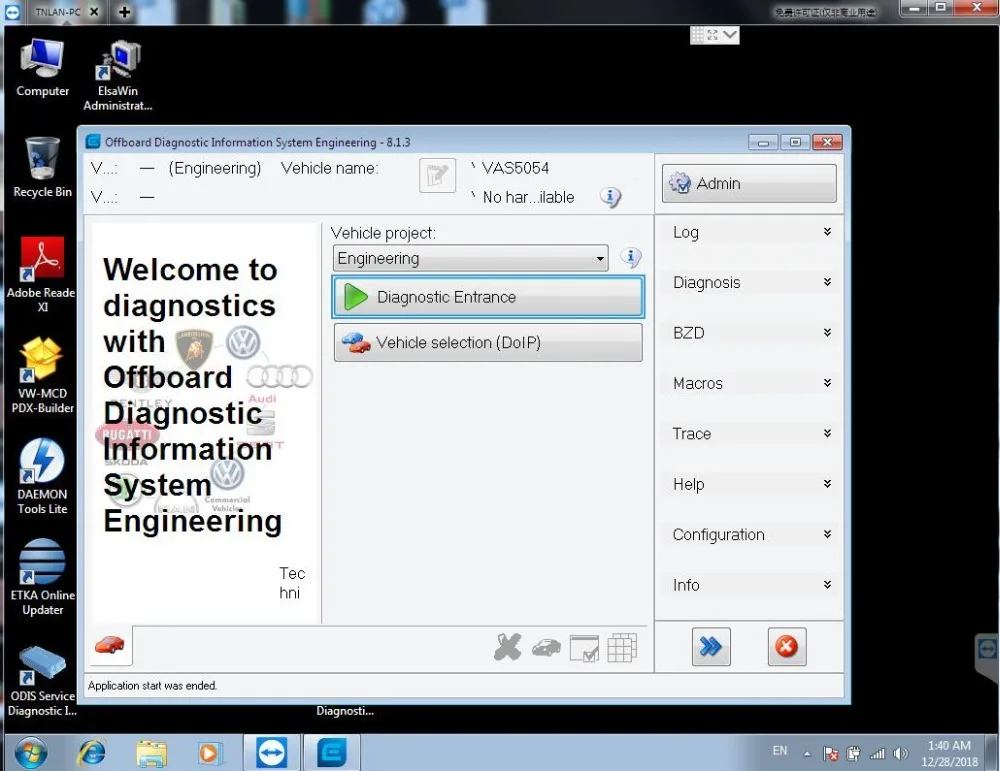The width and height of the screenshot is (1000, 771).
Task: Open the Vehicle project dropdown
Action: (x=470, y=258)
